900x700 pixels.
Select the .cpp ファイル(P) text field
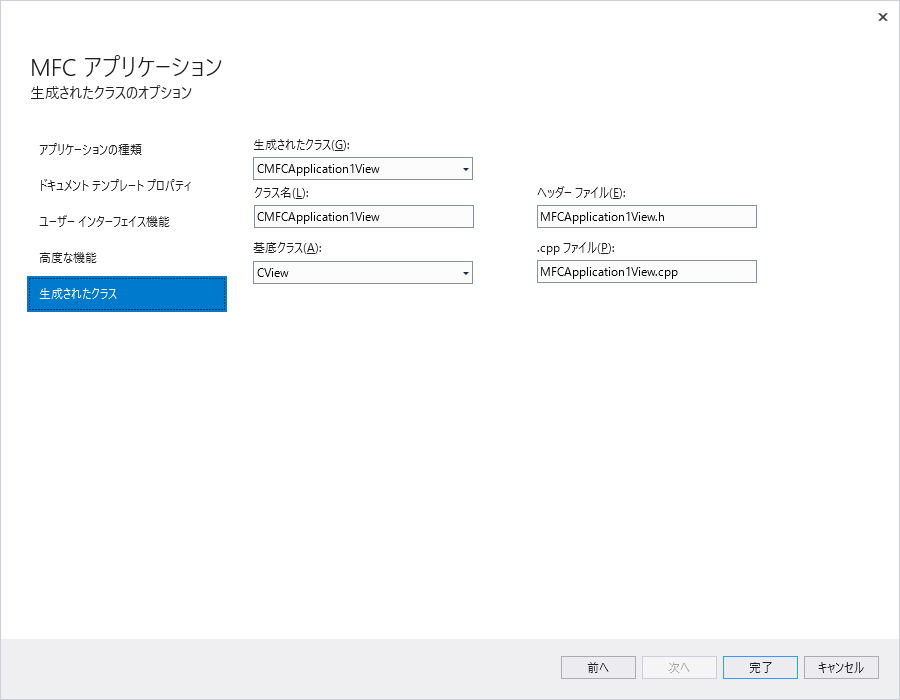(x=646, y=271)
